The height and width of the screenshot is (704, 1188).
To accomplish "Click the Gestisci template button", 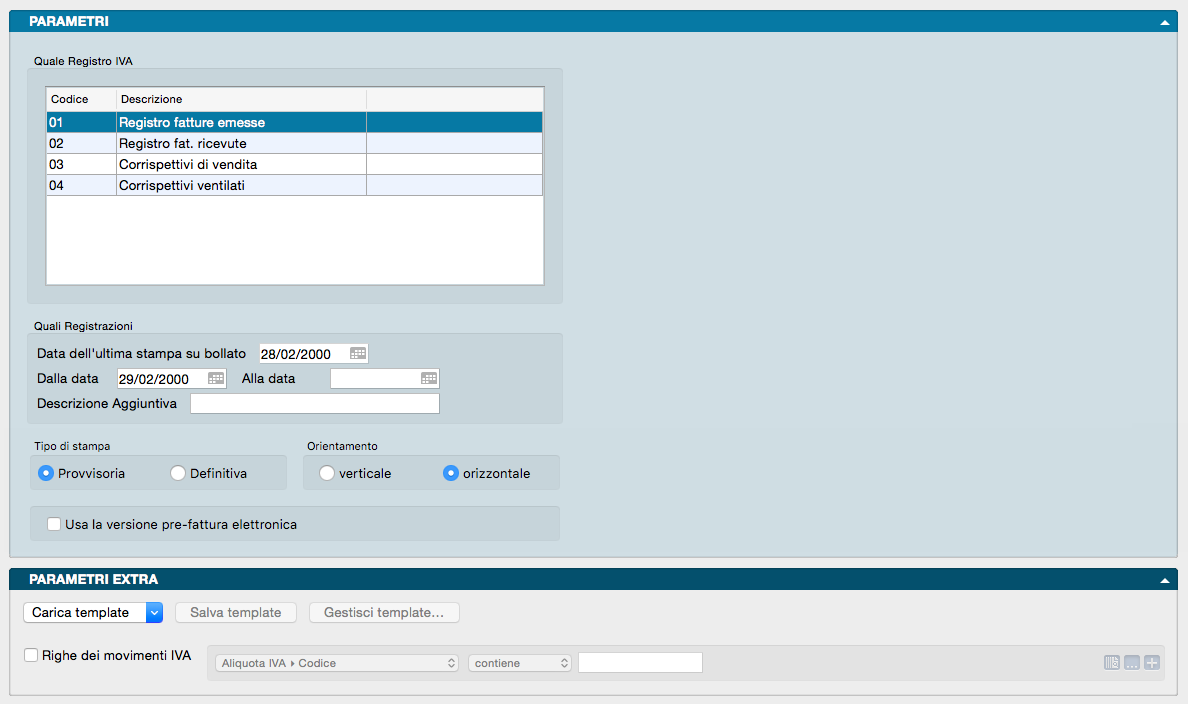I will click(384, 612).
